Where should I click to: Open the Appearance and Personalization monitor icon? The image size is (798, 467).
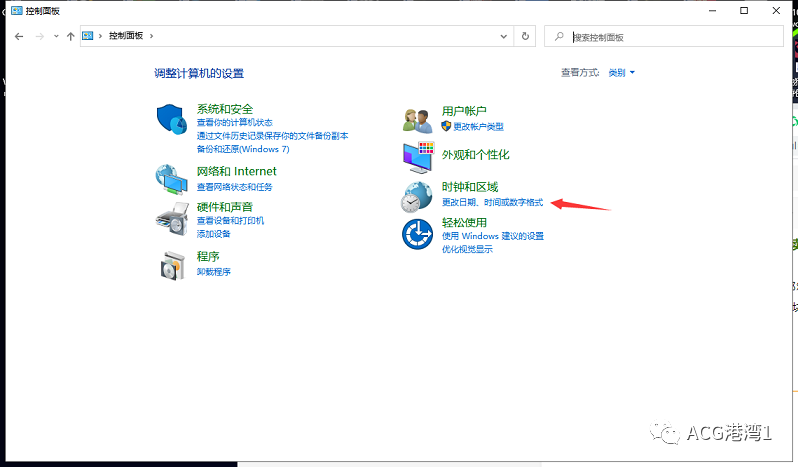418,157
